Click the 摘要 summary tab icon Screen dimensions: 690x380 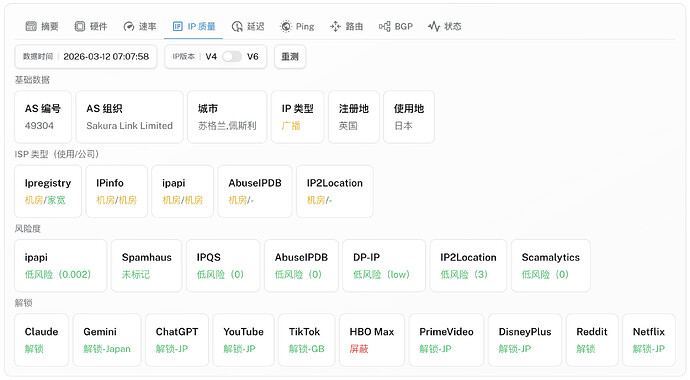(31, 26)
